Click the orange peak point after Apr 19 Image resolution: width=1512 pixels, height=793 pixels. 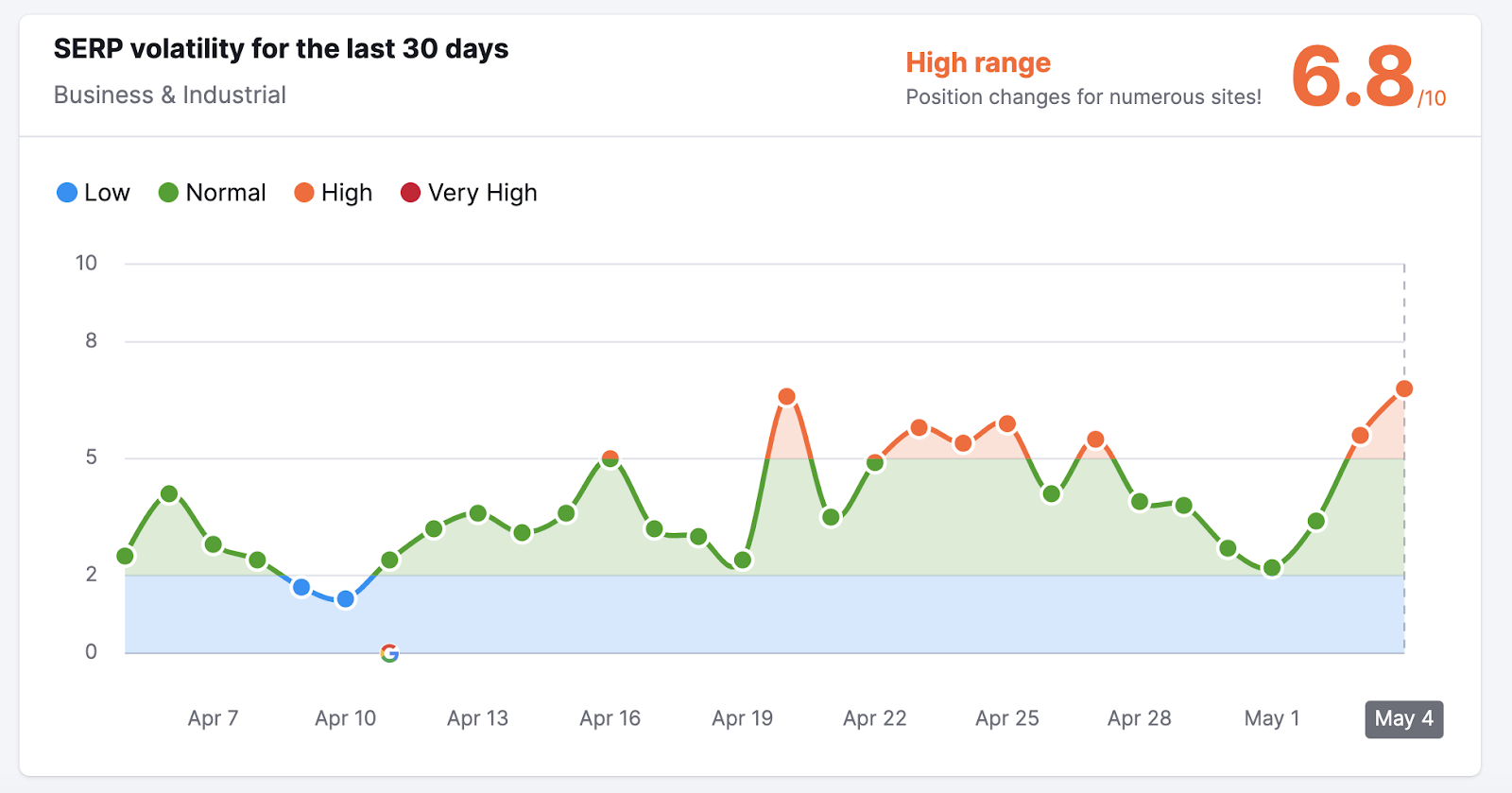coord(786,396)
